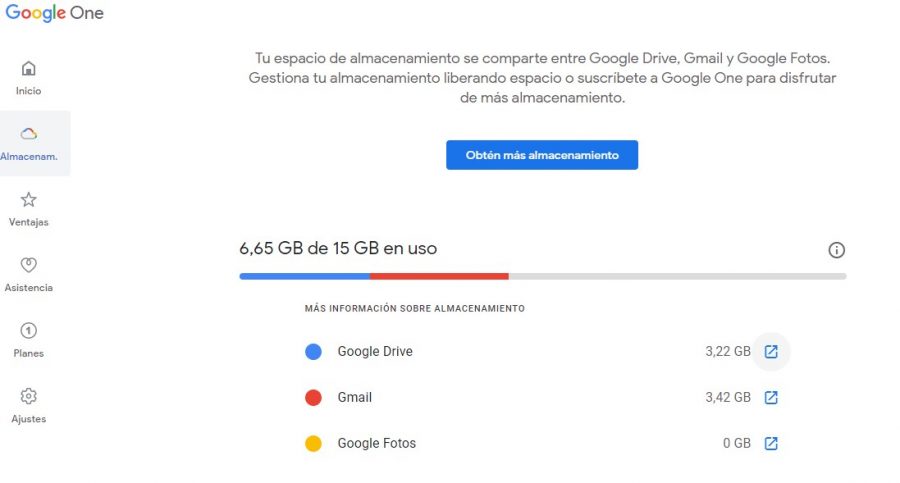900x483 pixels.
Task: Select the Google Drive storage row label
Action: coord(375,352)
